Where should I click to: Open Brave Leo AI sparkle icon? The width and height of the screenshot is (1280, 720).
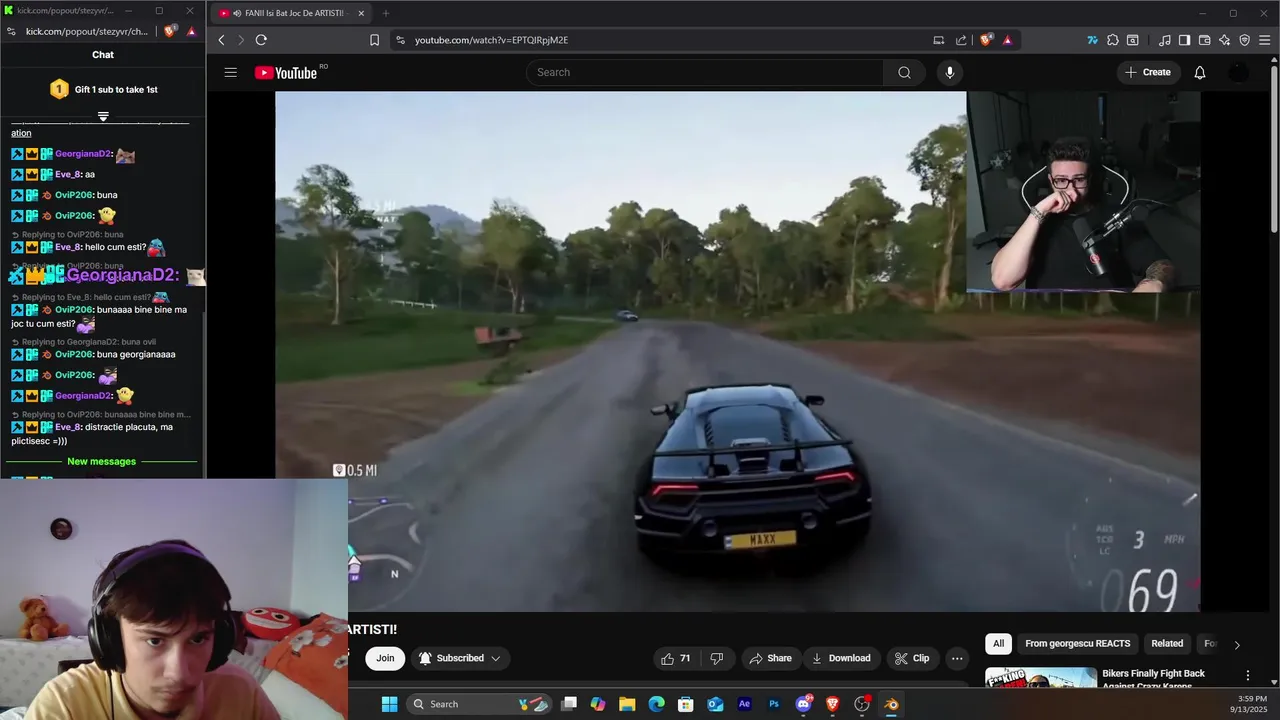1224,40
